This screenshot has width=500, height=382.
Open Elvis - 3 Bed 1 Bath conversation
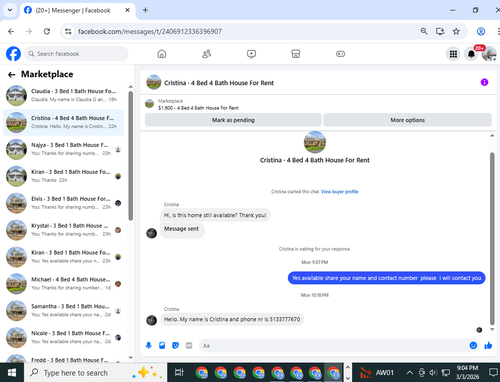click(x=63, y=203)
